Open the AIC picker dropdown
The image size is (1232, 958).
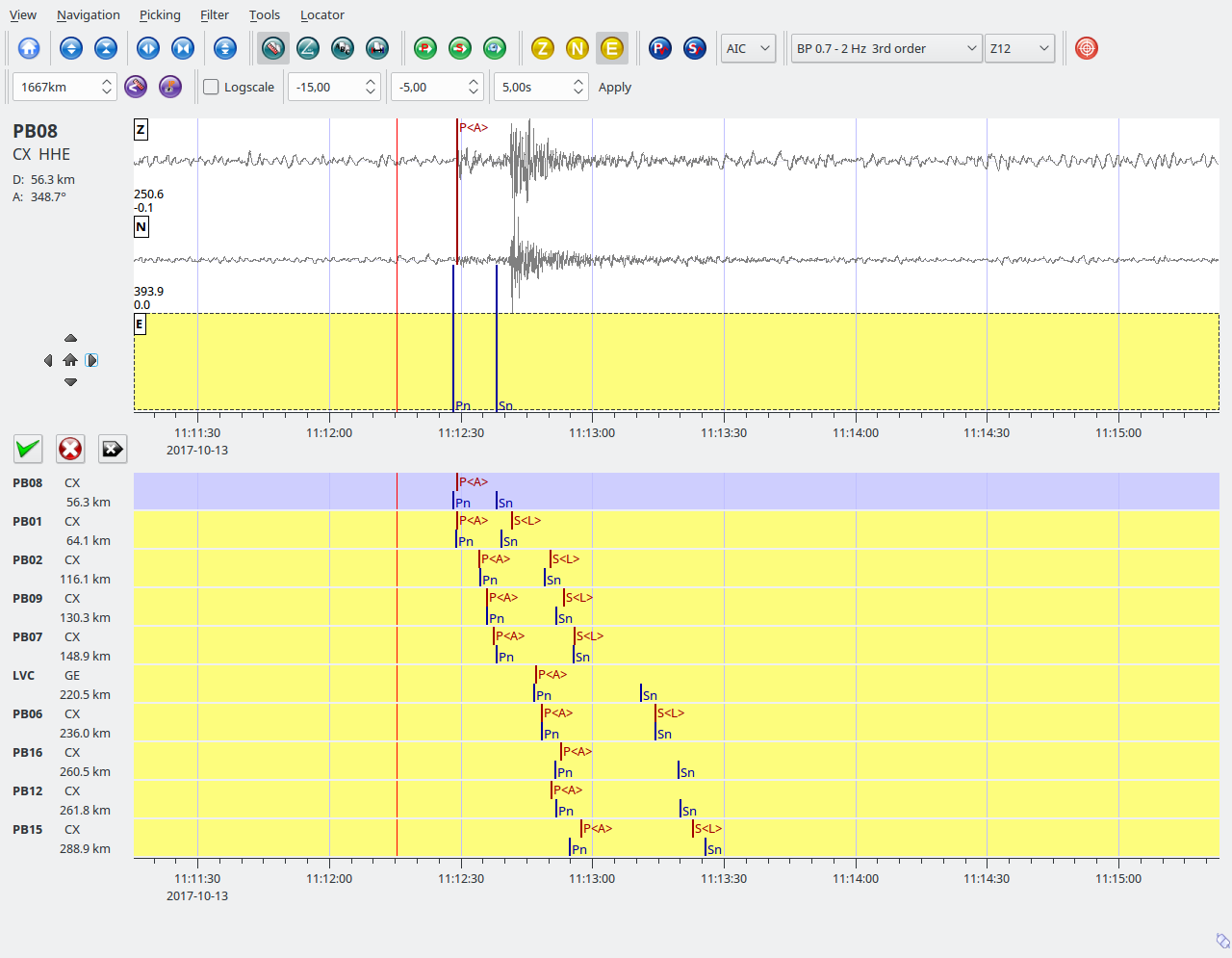[748, 48]
